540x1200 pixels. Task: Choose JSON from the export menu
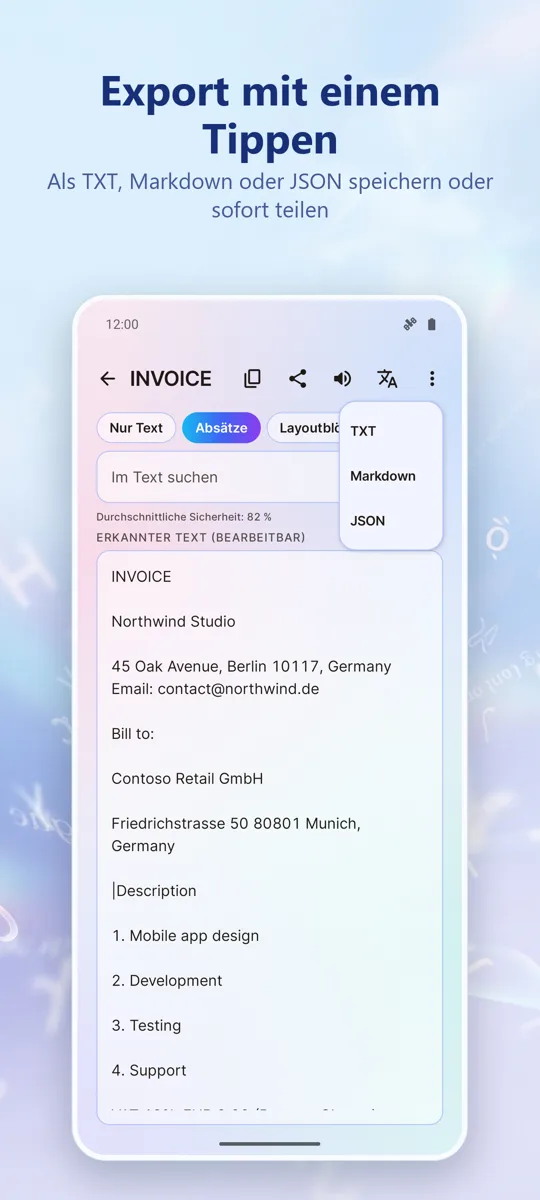[391, 521]
